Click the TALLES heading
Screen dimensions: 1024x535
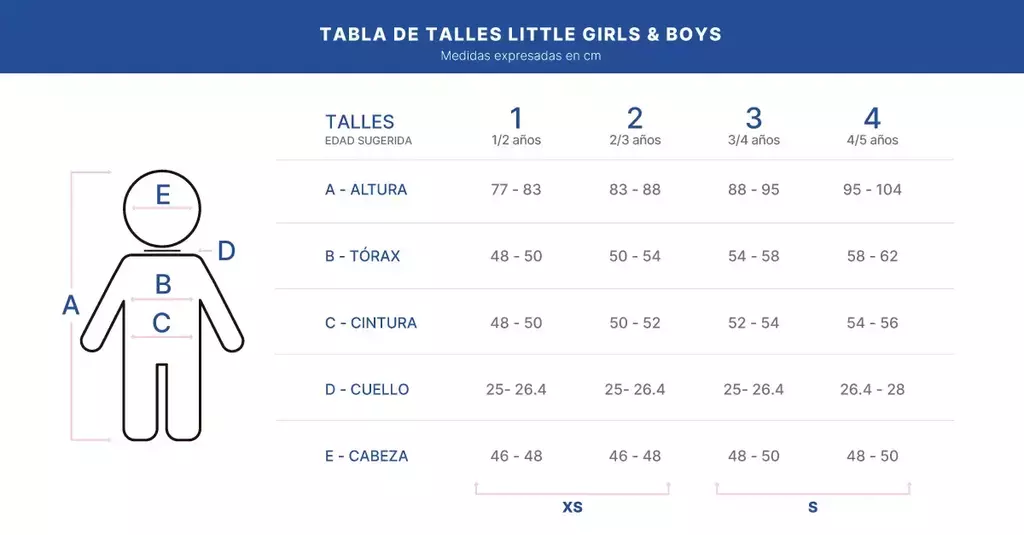360,122
